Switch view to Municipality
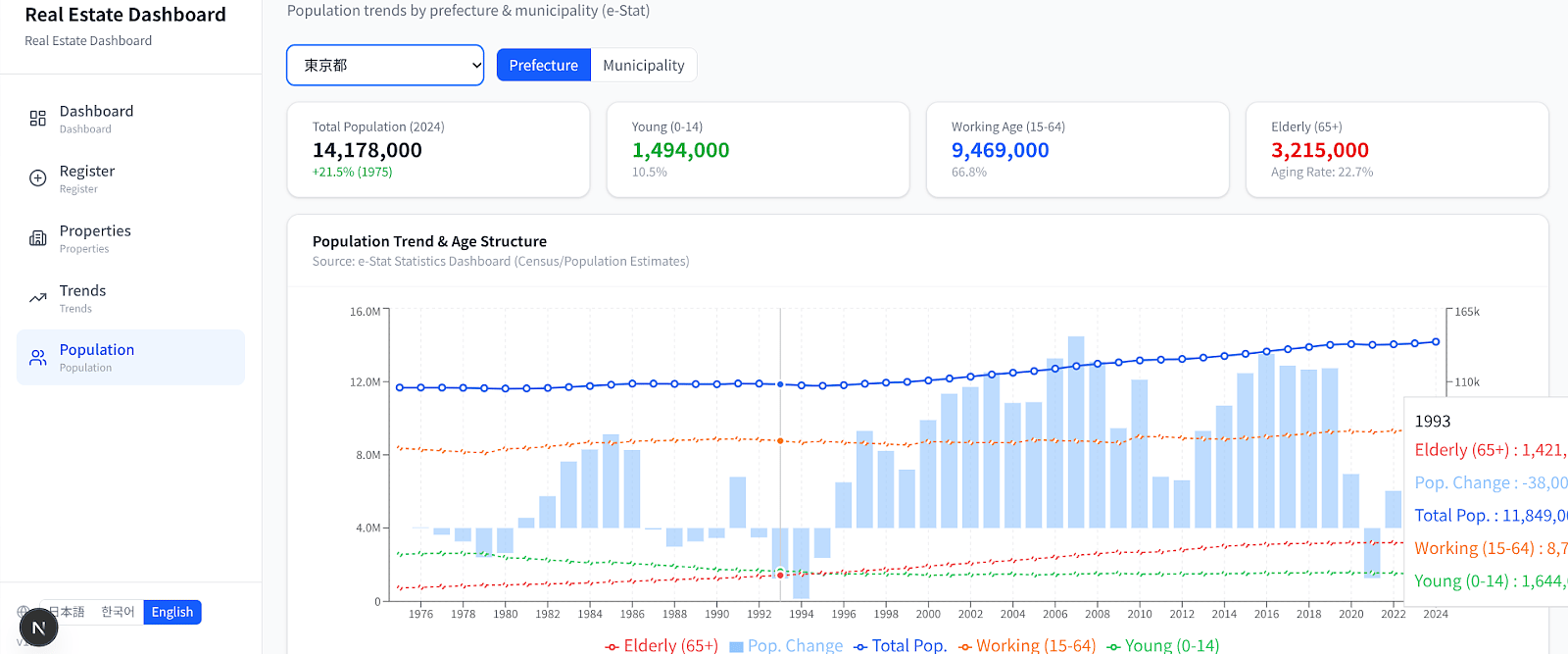The image size is (1568, 654). pos(643,66)
